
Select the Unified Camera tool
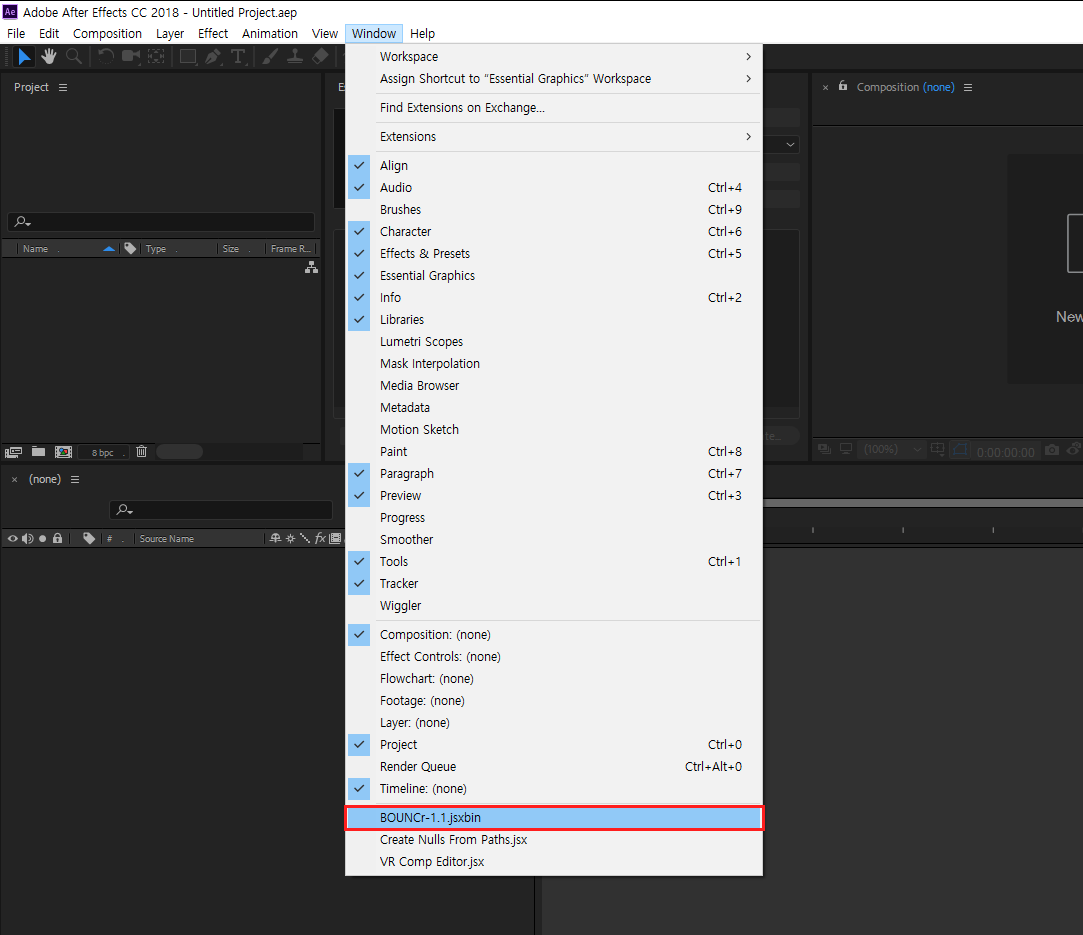(x=131, y=57)
